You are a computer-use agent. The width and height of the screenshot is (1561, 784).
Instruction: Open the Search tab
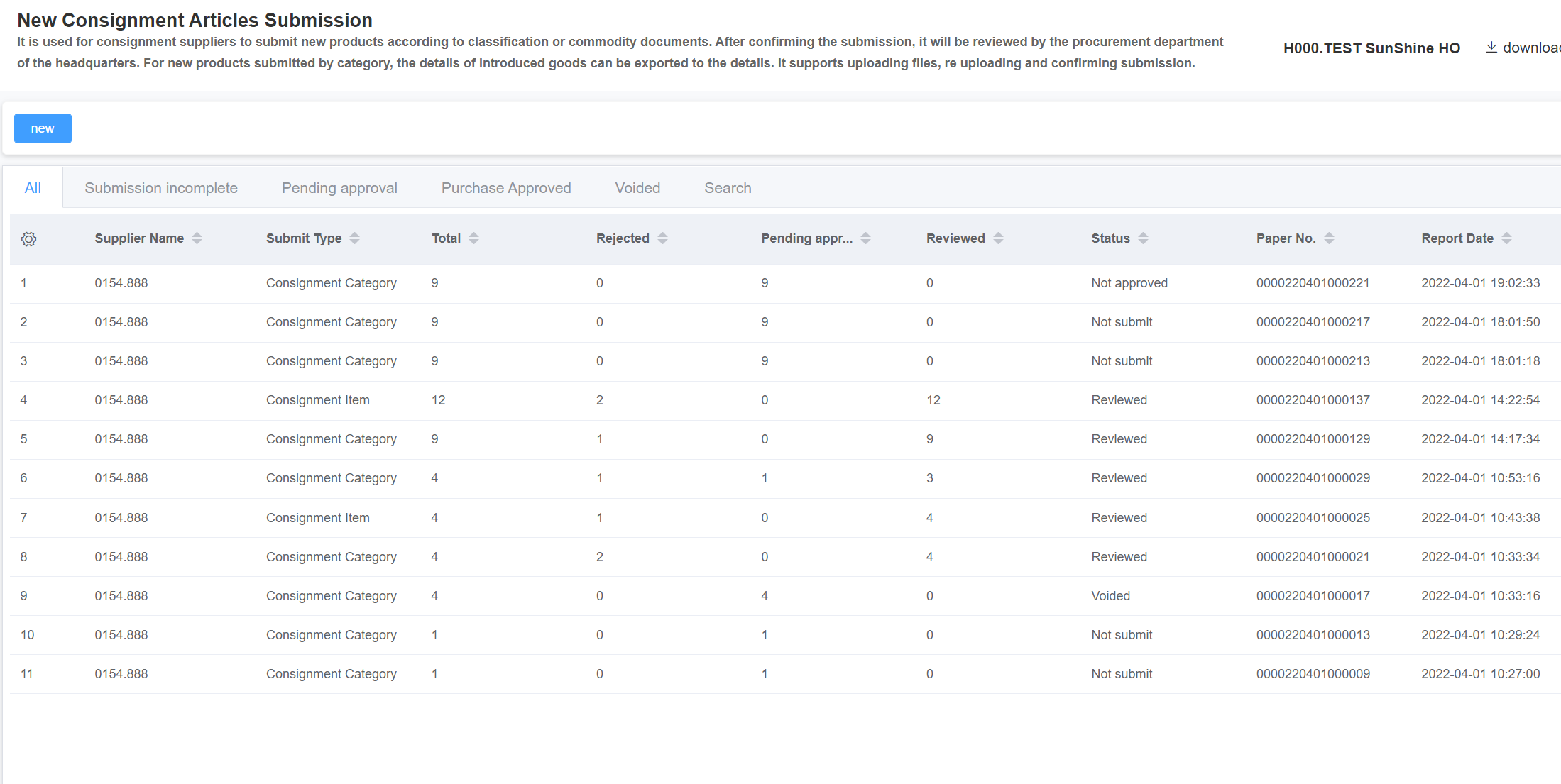pyautogui.click(x=728, y=188)
